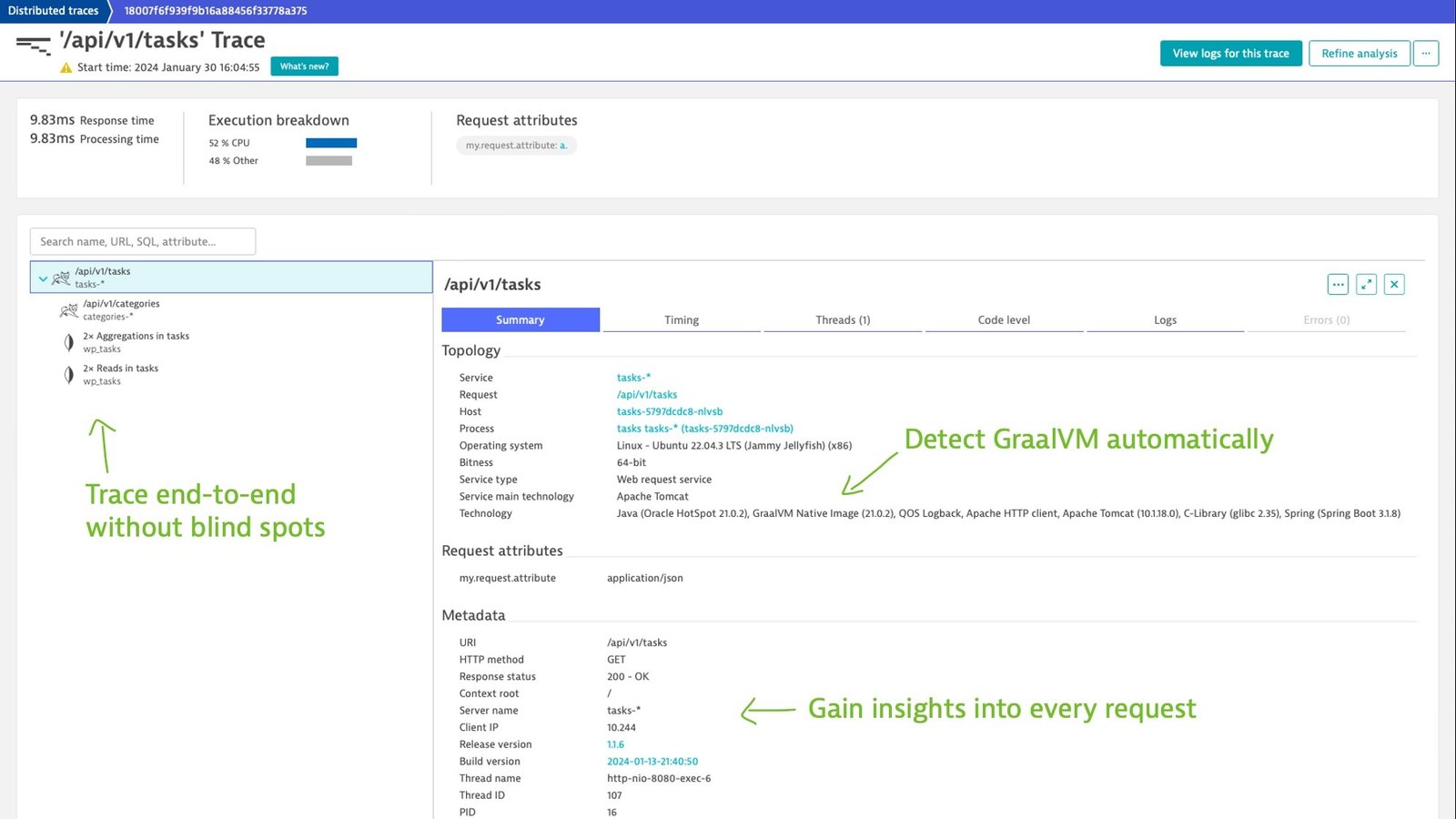Focus the Search name, URL, SQL field
Viewport: 1456px width, 819px height.
click(143, 241)
